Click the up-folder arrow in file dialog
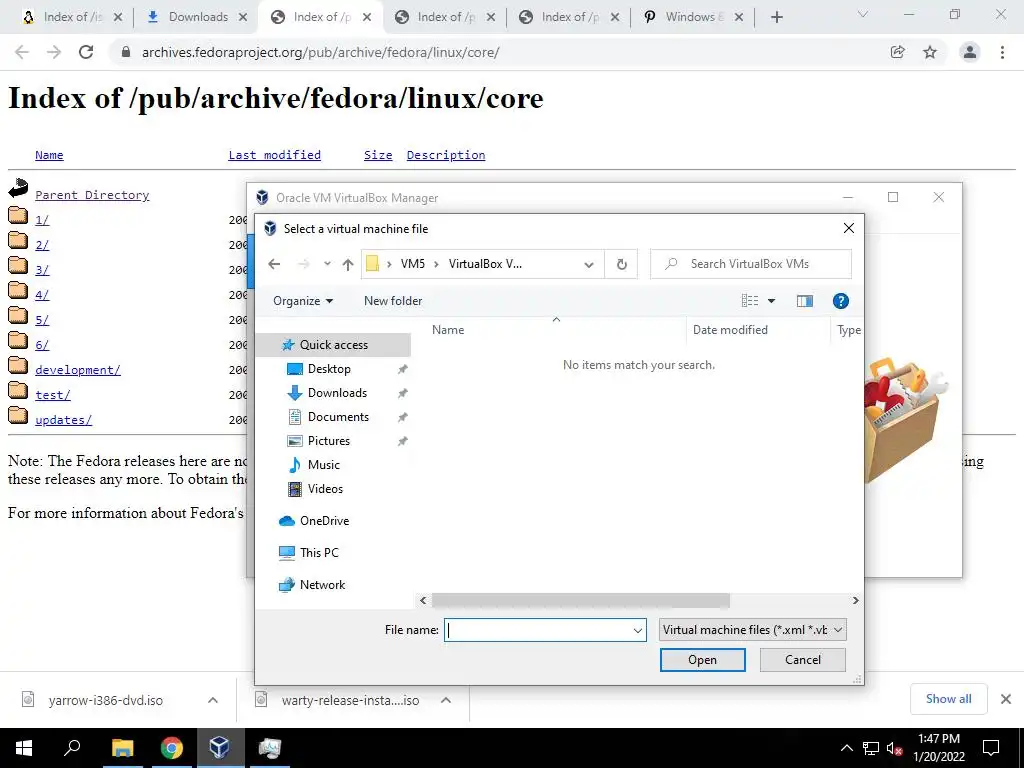Image resolution: width=1024 pixels, height=768 pixels. 347,264
